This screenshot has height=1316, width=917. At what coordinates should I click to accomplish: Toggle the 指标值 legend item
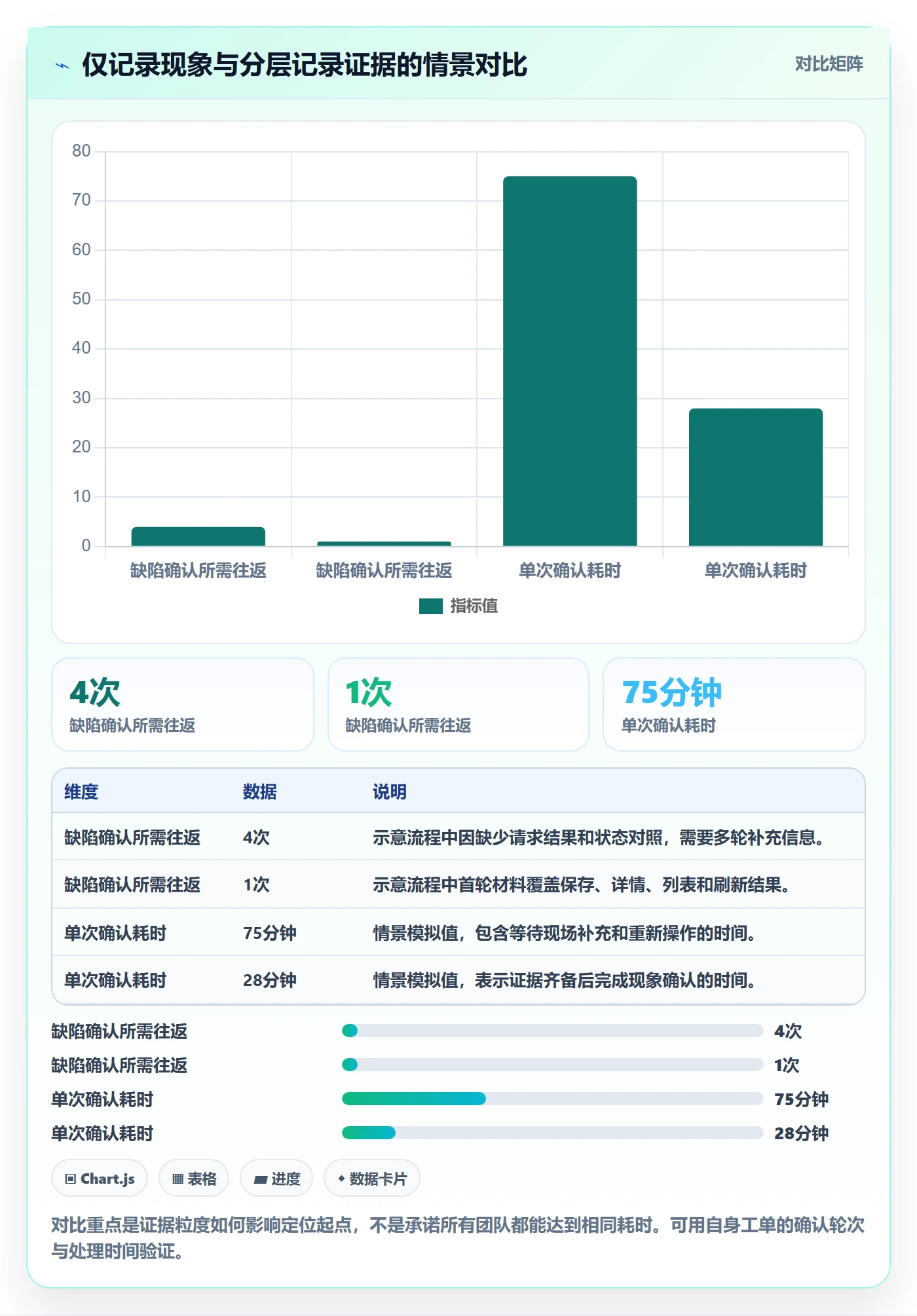[x=458, y=606]
